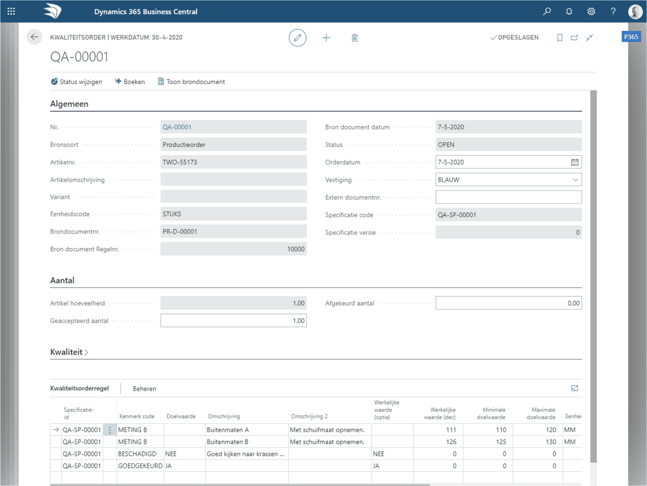Click the Bron document datum value
This screenshot has height=486, width=647.
[x=509, y=127]
